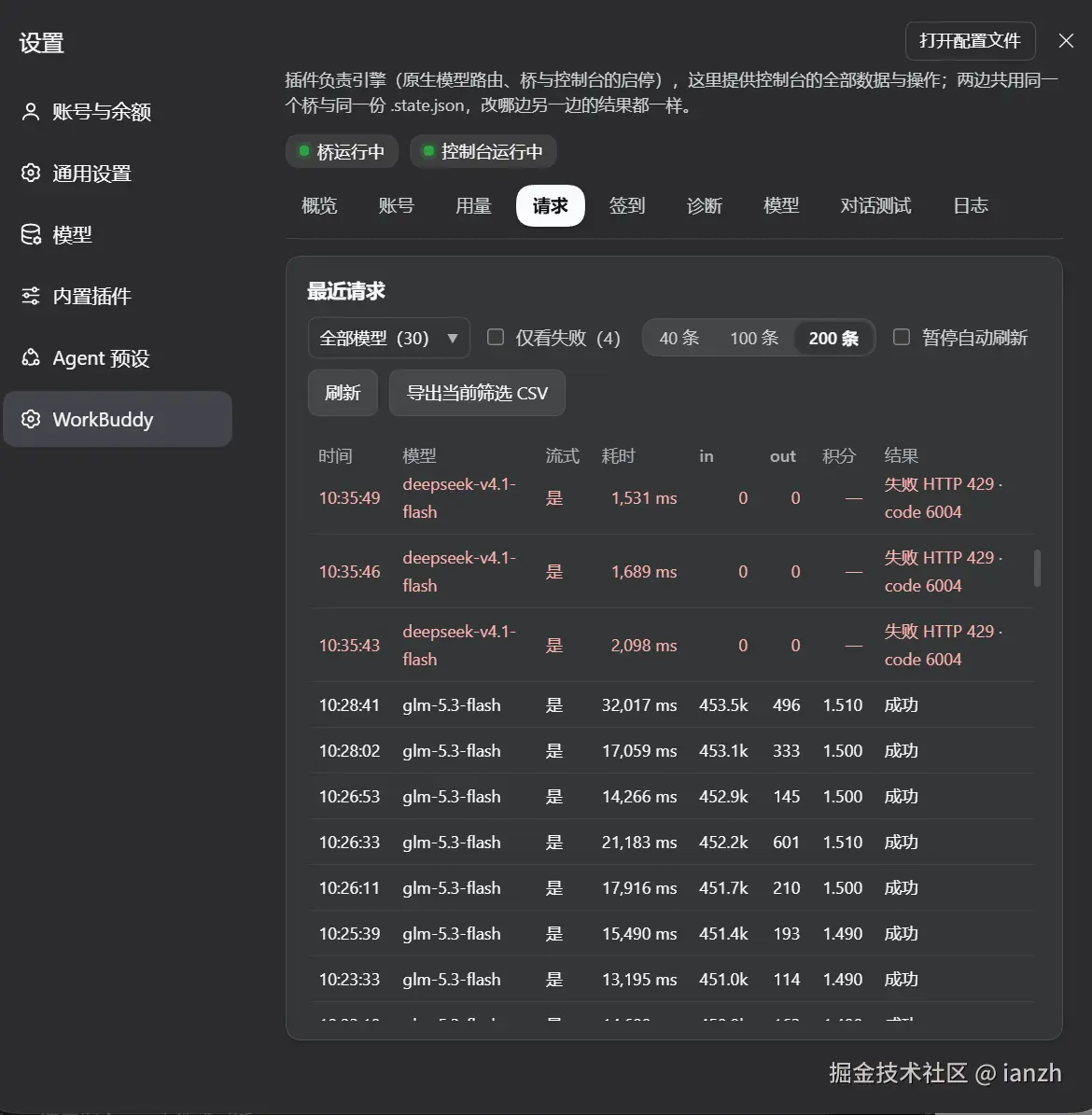Switch to the 对话测试 tab
Viewport: 1092px width, 1115px height.
click(x=875, y=205)
